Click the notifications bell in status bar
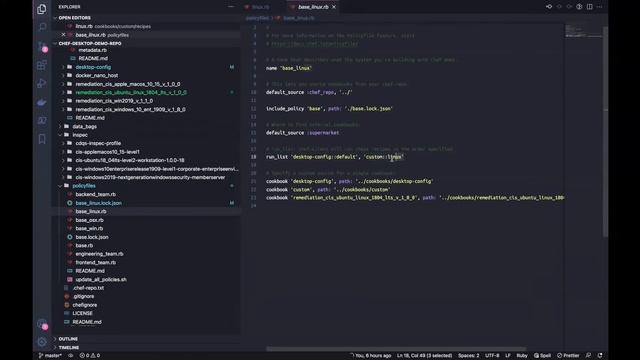640x360 pixels. [600, 356]
